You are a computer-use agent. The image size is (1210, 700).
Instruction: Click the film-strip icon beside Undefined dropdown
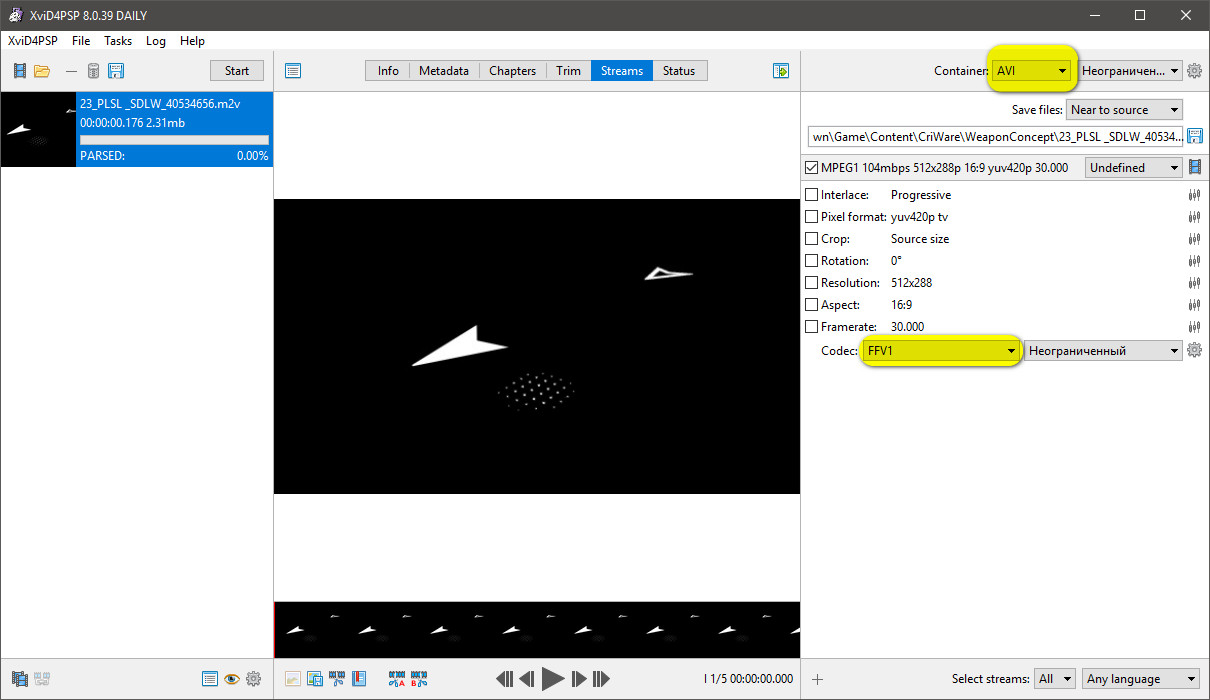click(x=1194, y=167)
